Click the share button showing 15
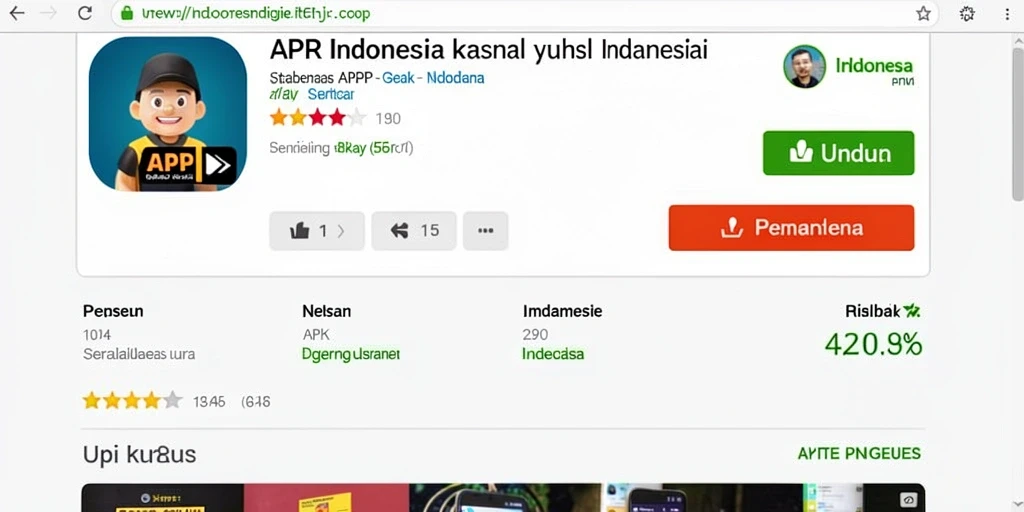Viewport: 1024px width, 512px height. click(414, 231)
